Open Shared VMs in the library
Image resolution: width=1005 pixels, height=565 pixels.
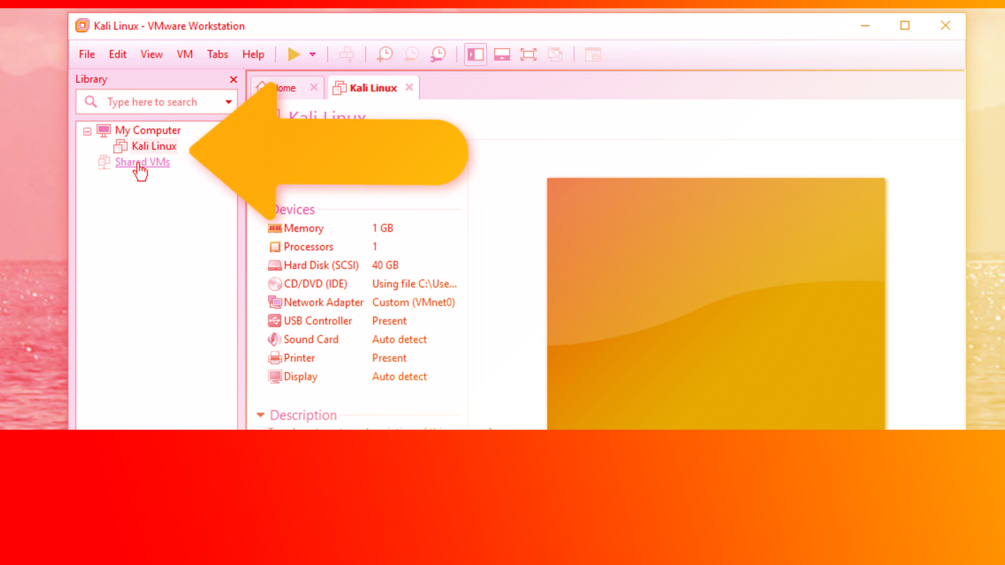tap(142, 162)
